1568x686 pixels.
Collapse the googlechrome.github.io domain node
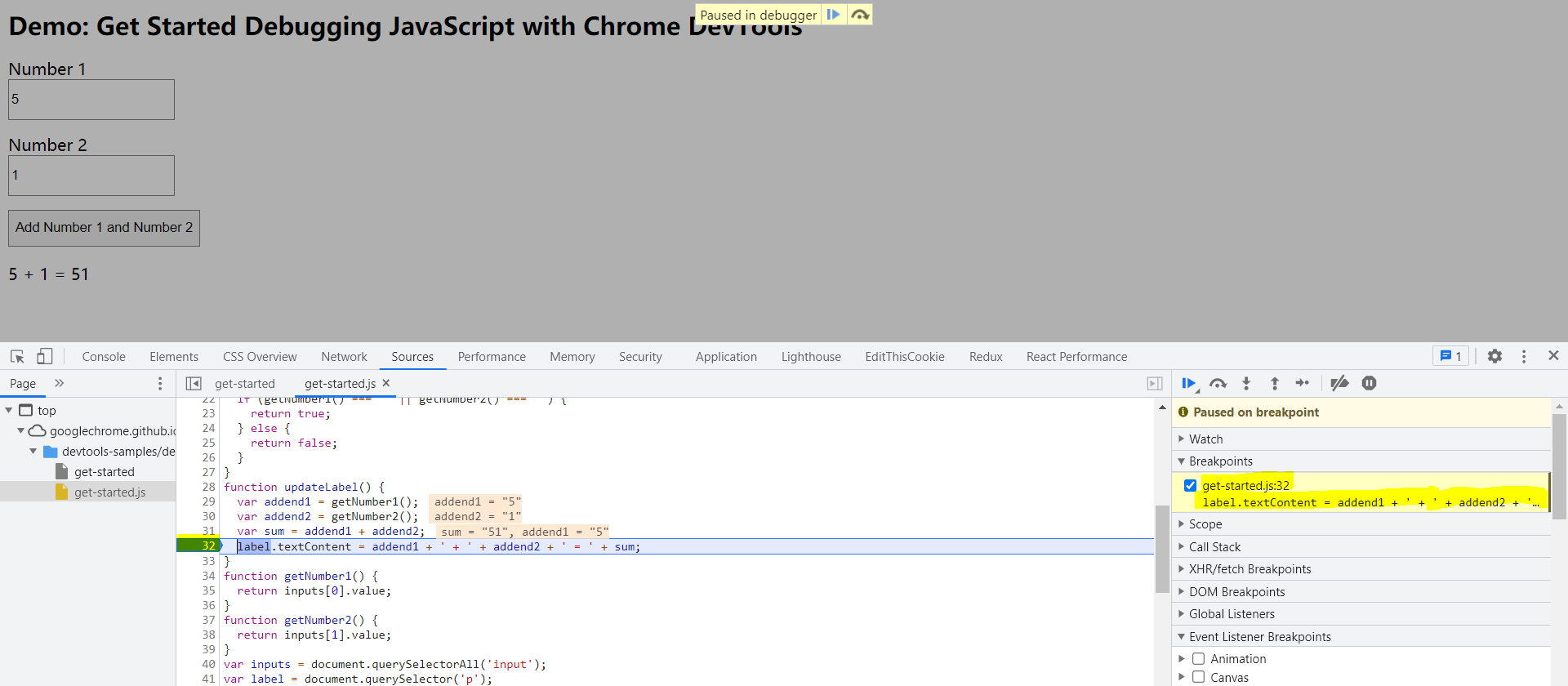[x=20, y=430]
